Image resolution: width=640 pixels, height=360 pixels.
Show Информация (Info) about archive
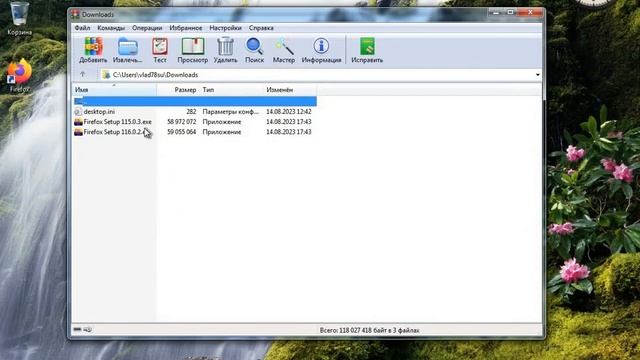pyautogui.click(x=321, y=50)
